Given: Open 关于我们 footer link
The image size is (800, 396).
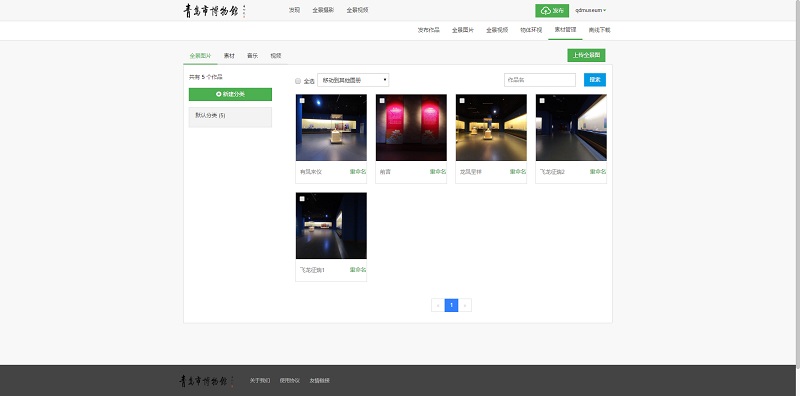Looking at the screenshot, I should coord(260,381).
